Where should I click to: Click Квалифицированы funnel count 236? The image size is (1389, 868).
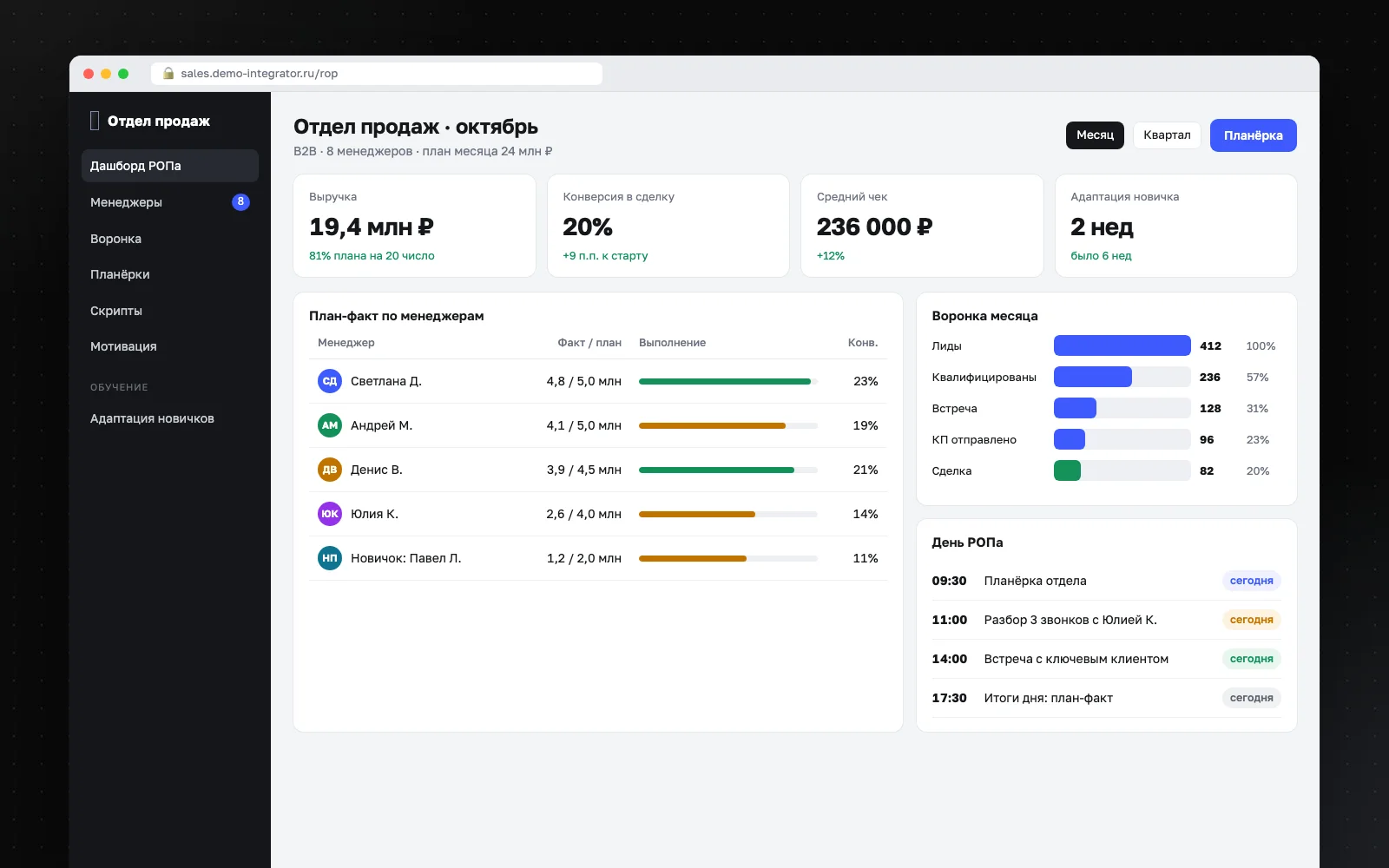1209,378
